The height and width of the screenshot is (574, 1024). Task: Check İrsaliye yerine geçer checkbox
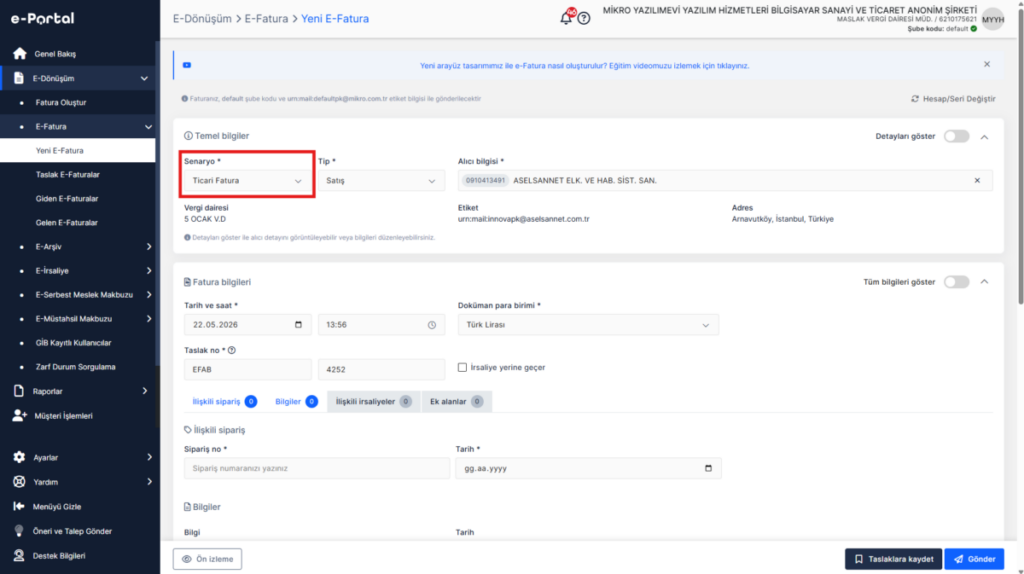pyautogui.click(x=462, y=367)
